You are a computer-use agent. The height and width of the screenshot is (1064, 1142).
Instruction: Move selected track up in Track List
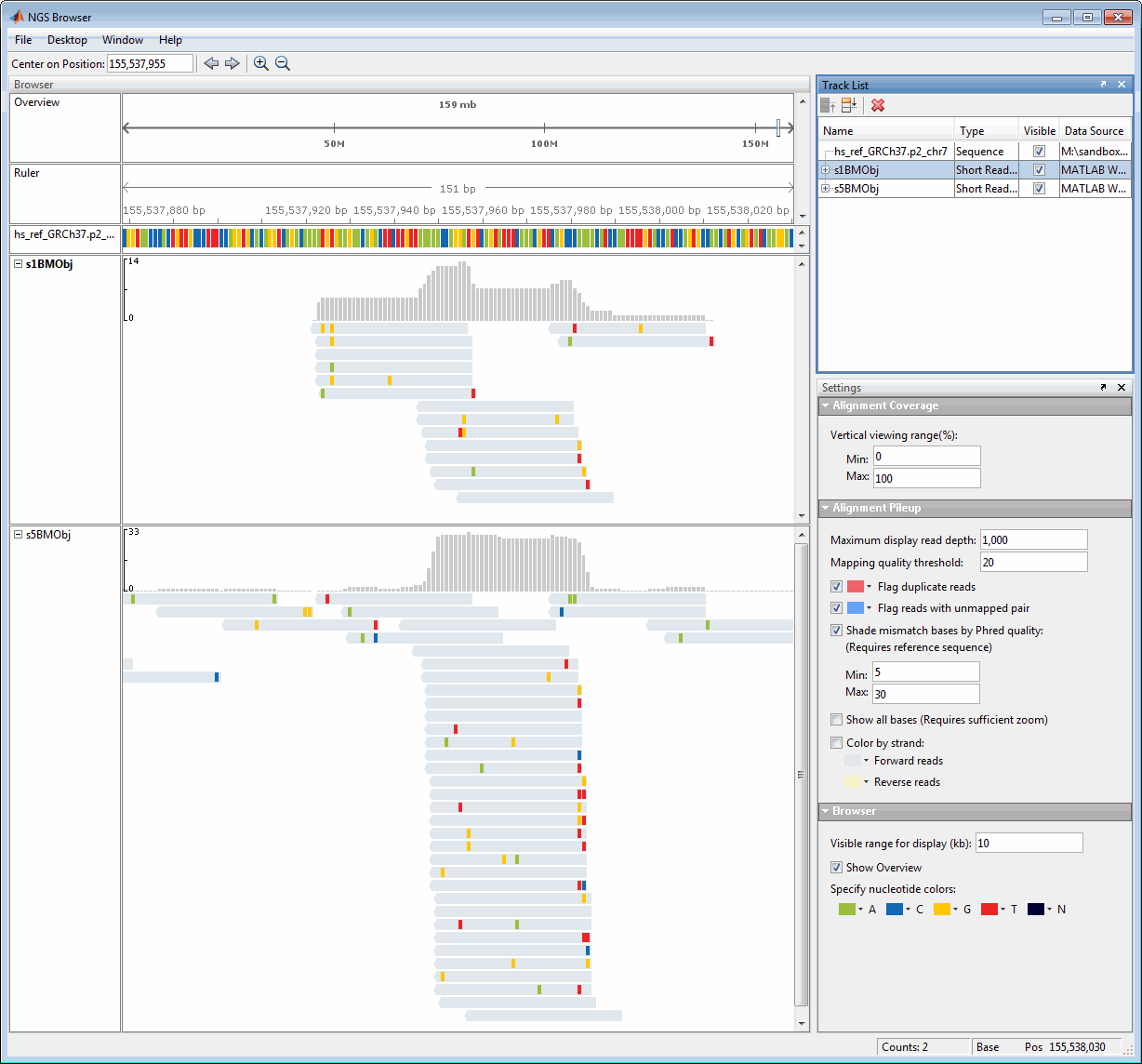click(828, 105)
